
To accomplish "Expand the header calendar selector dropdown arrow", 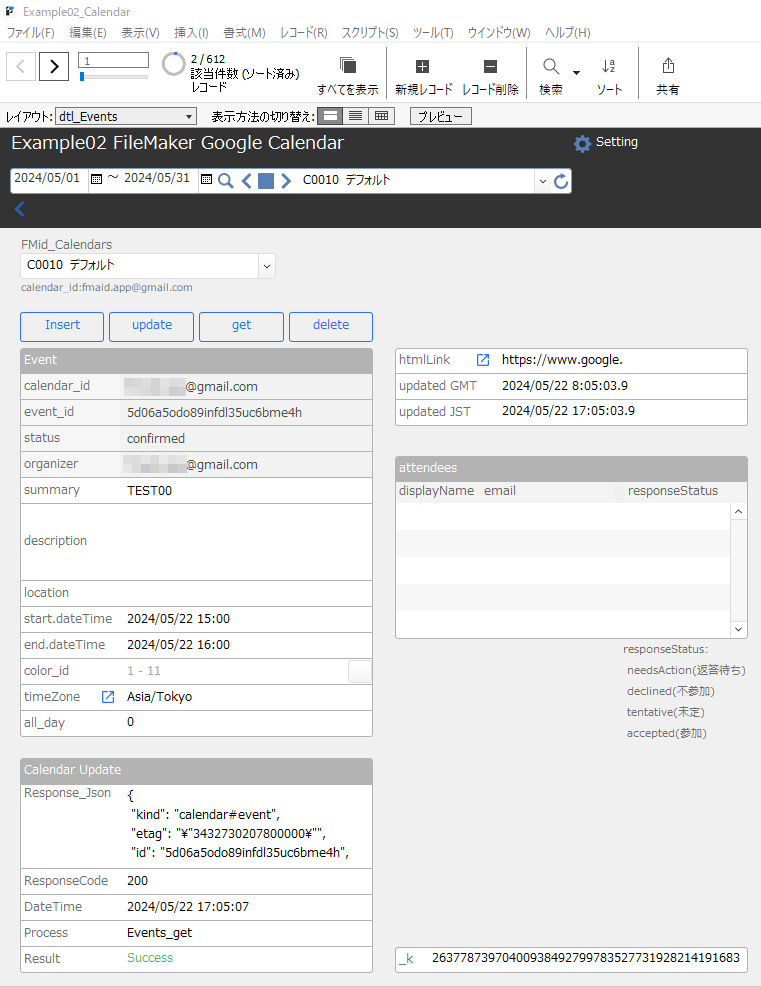I will (x=543, y=182).
